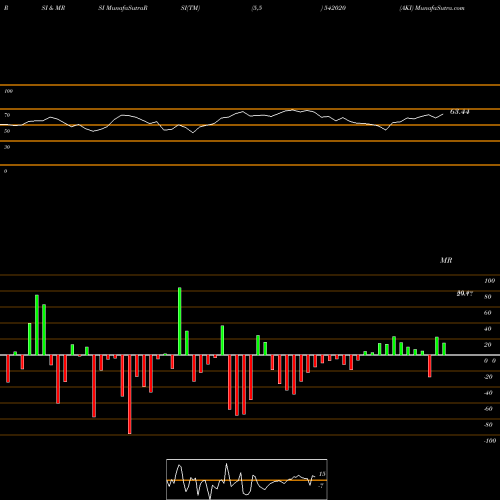
Task: Click the MR axis label -40
Action: (488, 393)
